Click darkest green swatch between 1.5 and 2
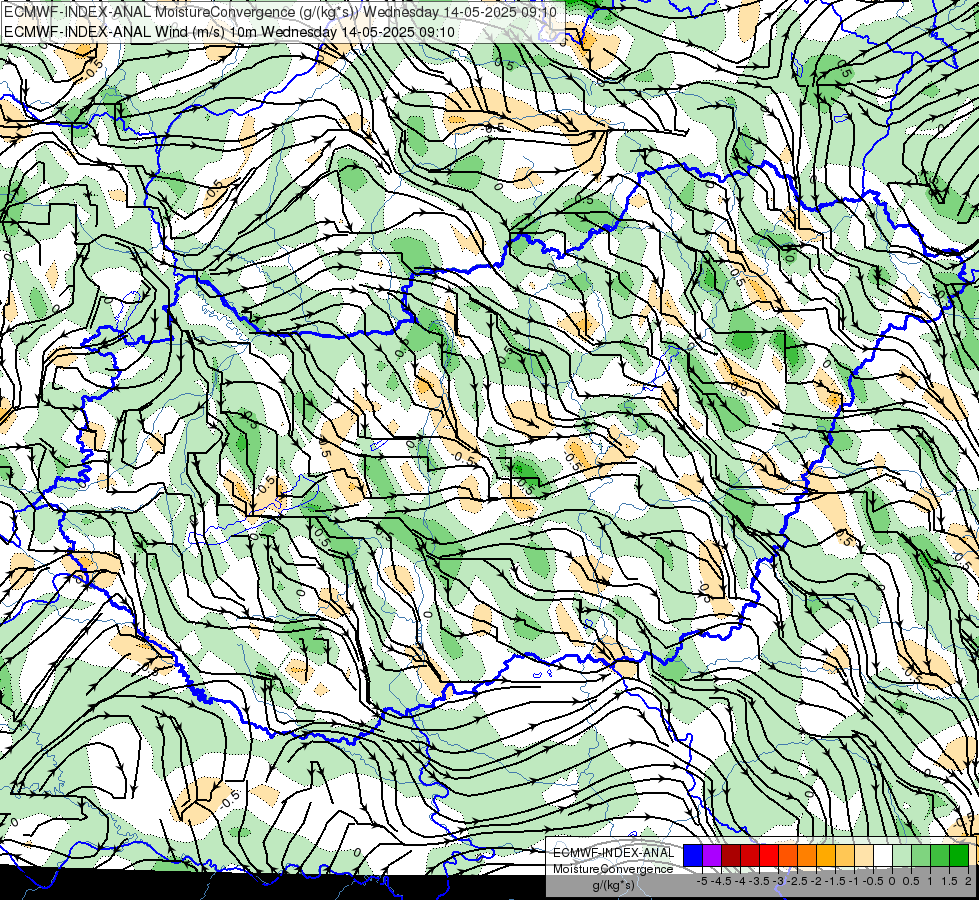The image size is (979, 900). 959,855
